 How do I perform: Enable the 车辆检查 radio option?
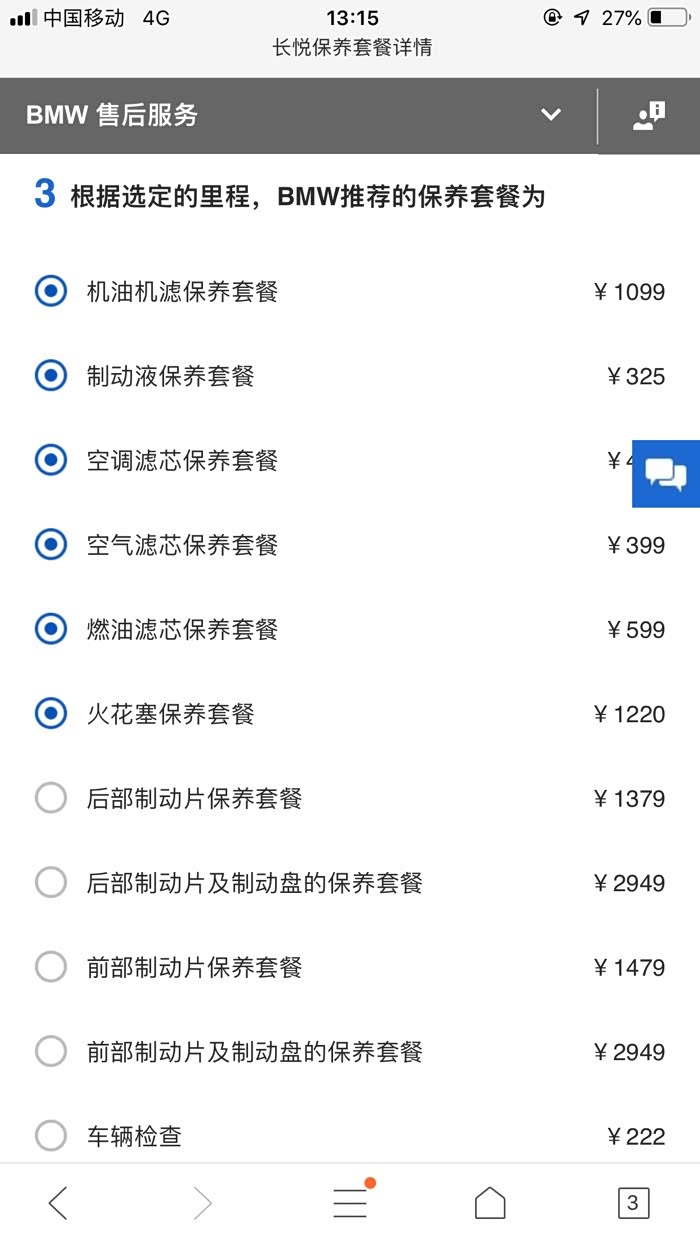(51, 1136)
